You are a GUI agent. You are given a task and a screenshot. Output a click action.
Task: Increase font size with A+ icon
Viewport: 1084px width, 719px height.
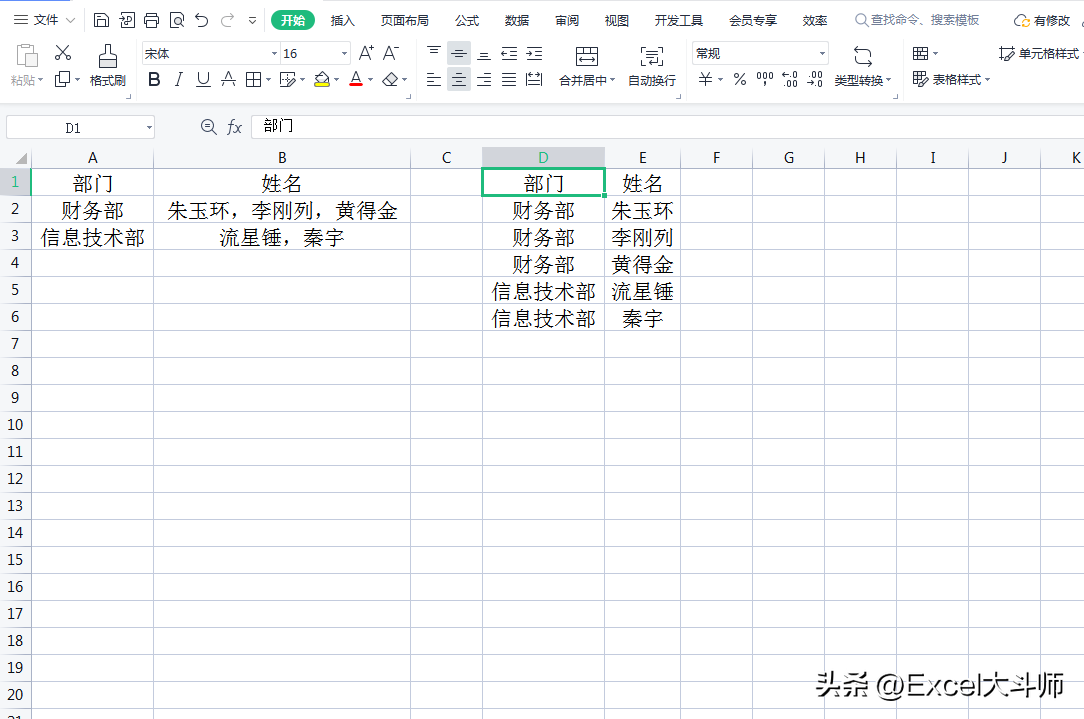[x=366, y=53]
